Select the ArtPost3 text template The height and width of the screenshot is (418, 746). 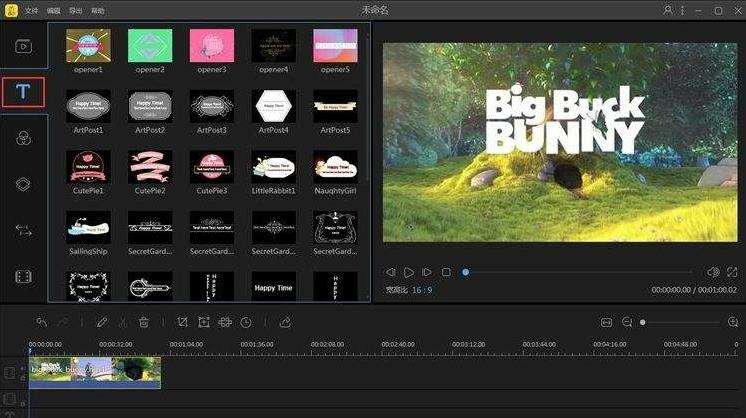[x=212, y=107]
